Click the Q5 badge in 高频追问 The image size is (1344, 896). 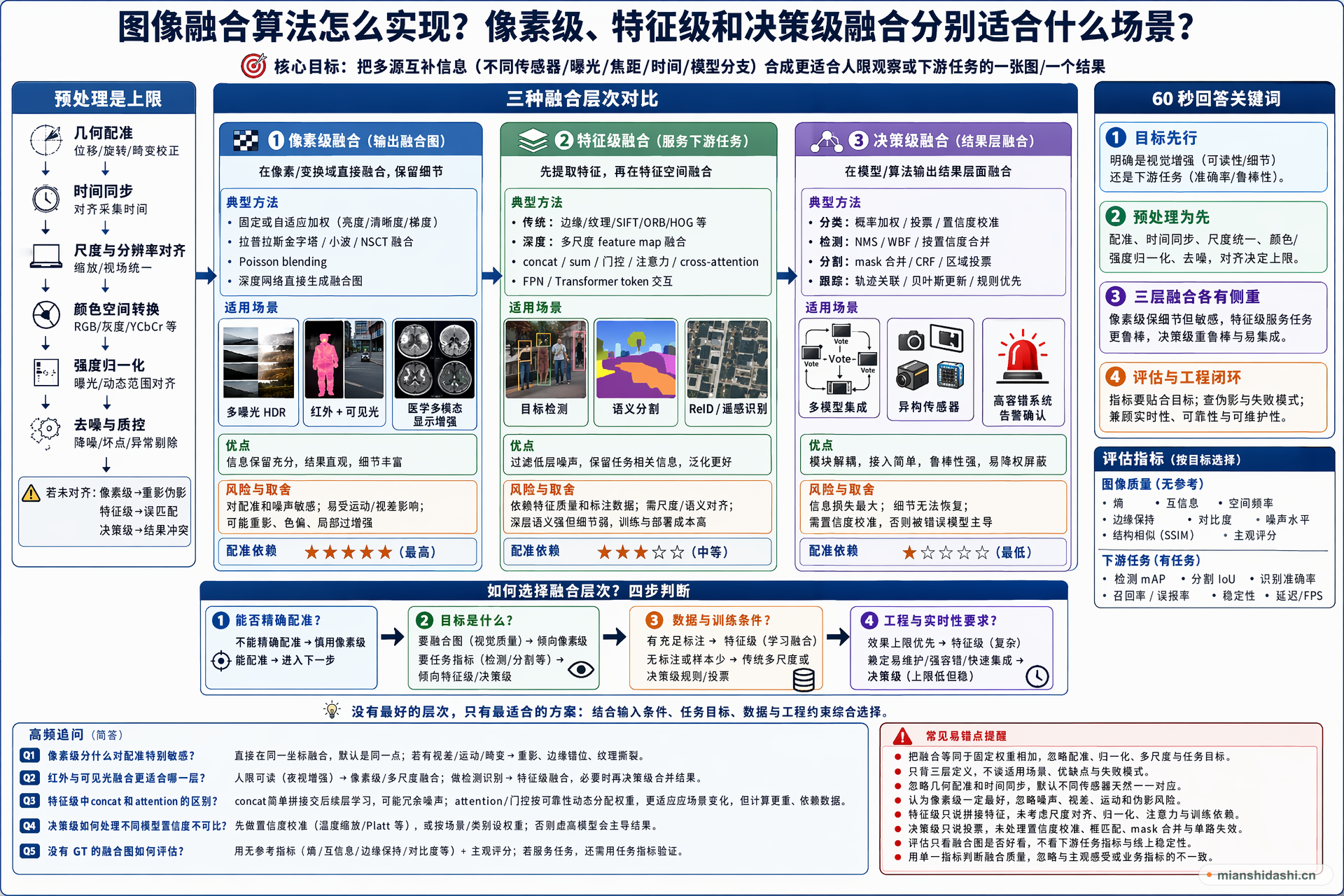pos(29,851)
